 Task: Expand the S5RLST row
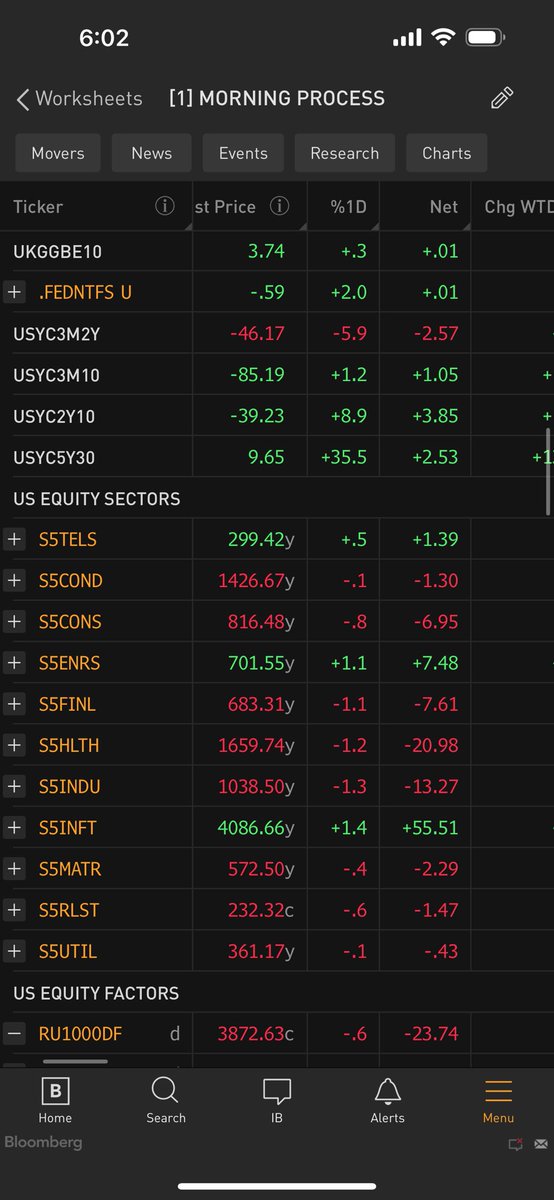[x=14, y=910]
